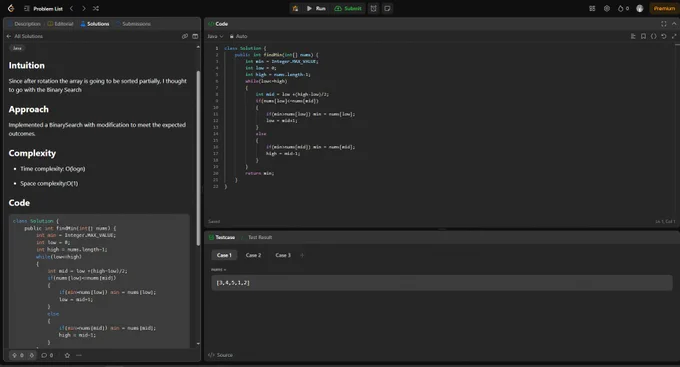Click the curly braces icon in editor
Viewport: 680px width, 367px height.
654,36
